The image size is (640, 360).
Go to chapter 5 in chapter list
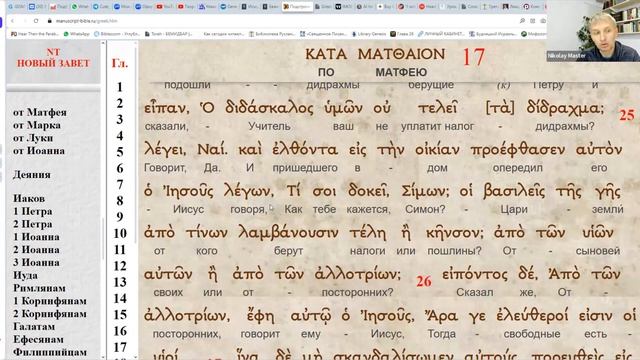[x=120, y=152]
